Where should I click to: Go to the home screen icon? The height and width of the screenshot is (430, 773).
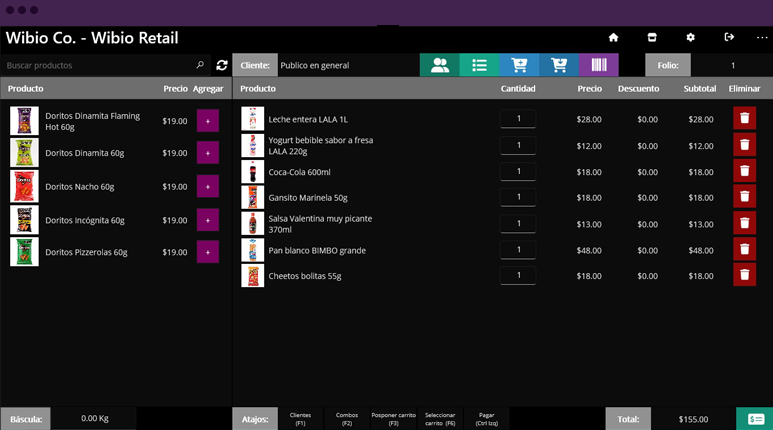click(x=613, y=37)
